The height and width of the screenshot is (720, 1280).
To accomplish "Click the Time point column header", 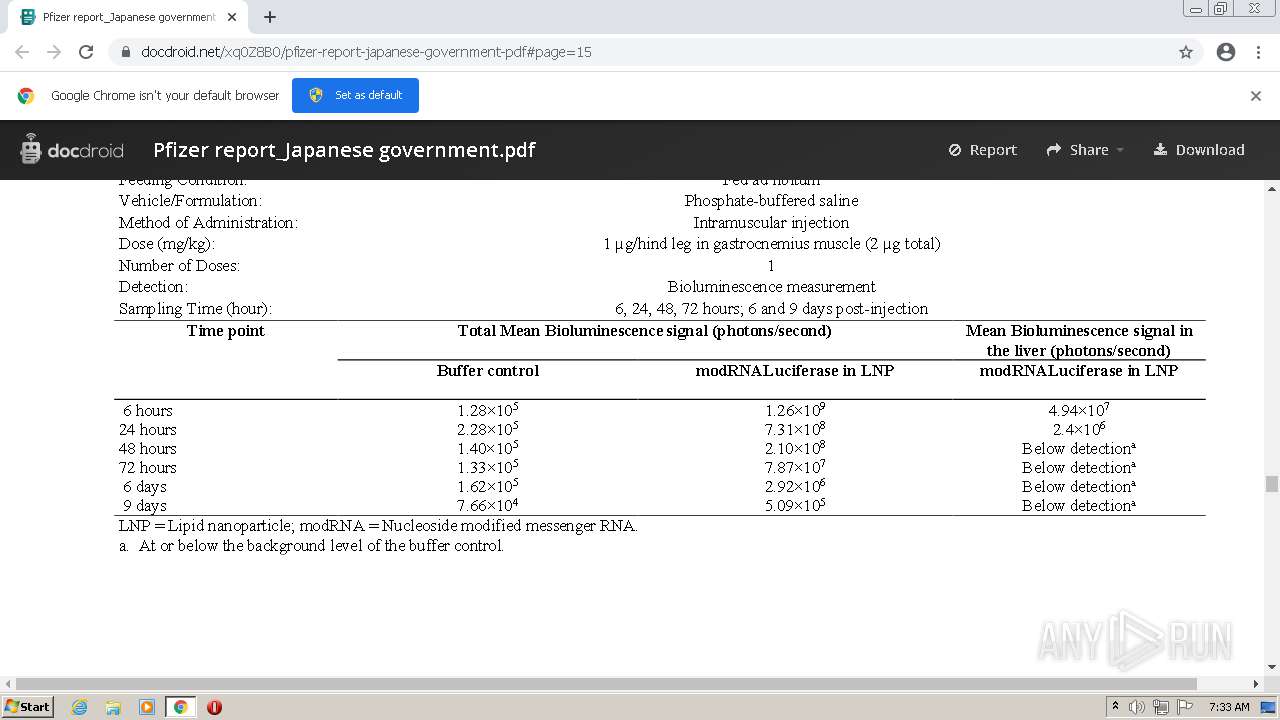I will point(226,331).
